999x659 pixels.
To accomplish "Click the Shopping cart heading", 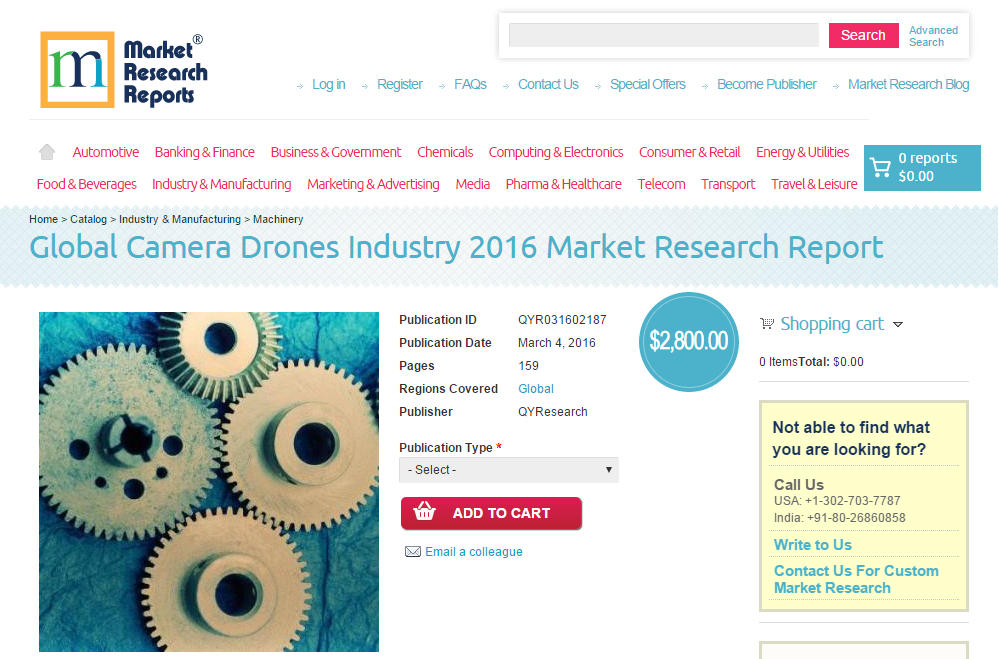I will pos(832,324).
